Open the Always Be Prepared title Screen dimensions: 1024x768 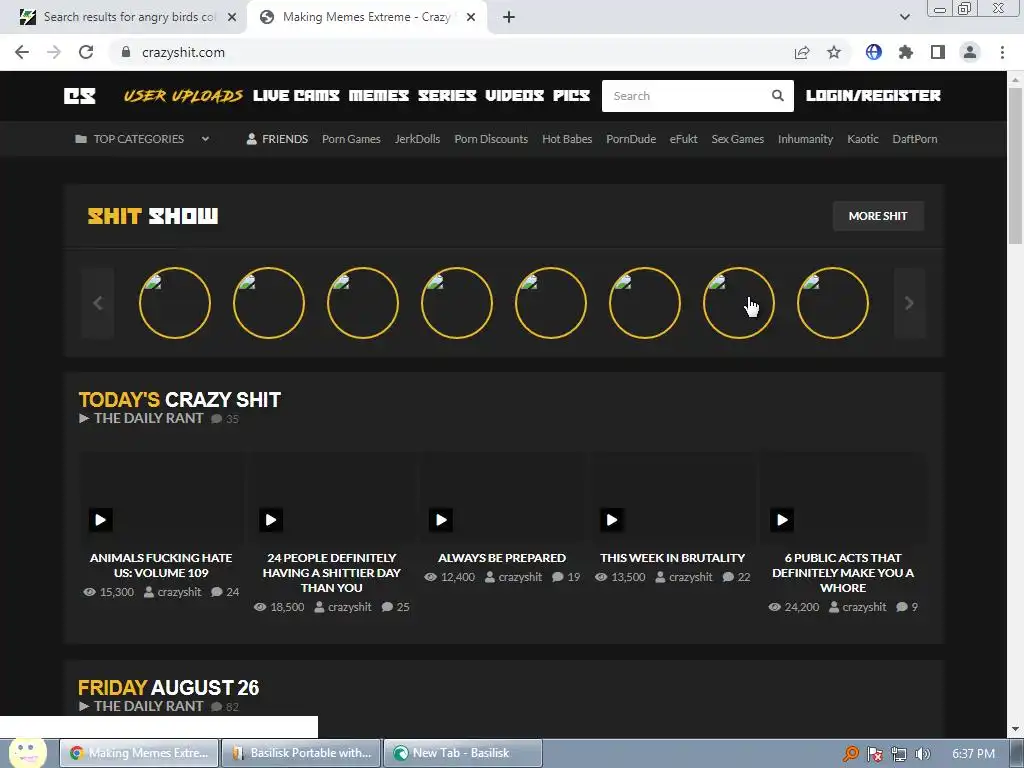(502, 558)
